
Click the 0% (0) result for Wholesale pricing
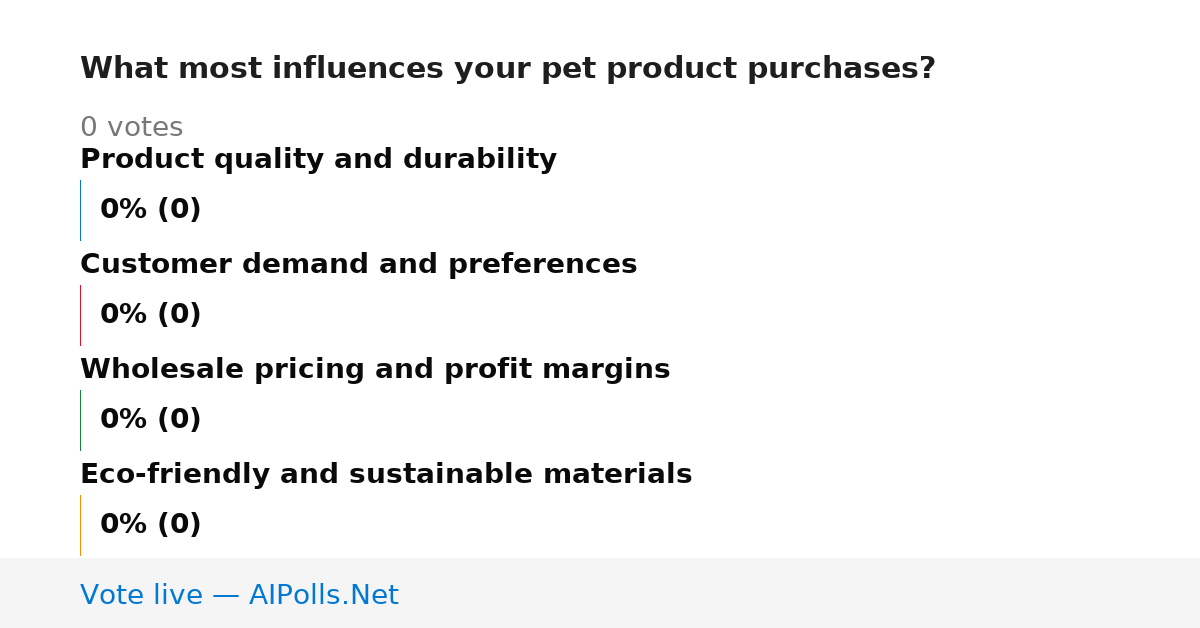[x=150, y=420]
